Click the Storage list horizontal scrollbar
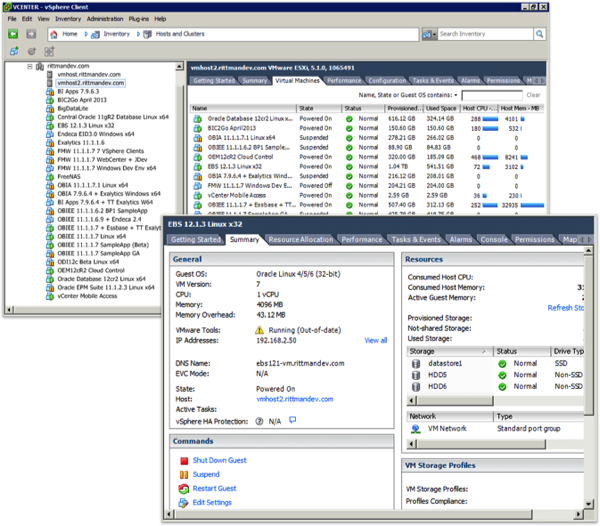Image resolution: width=600 pixels, height=526 pixels. 454,401
